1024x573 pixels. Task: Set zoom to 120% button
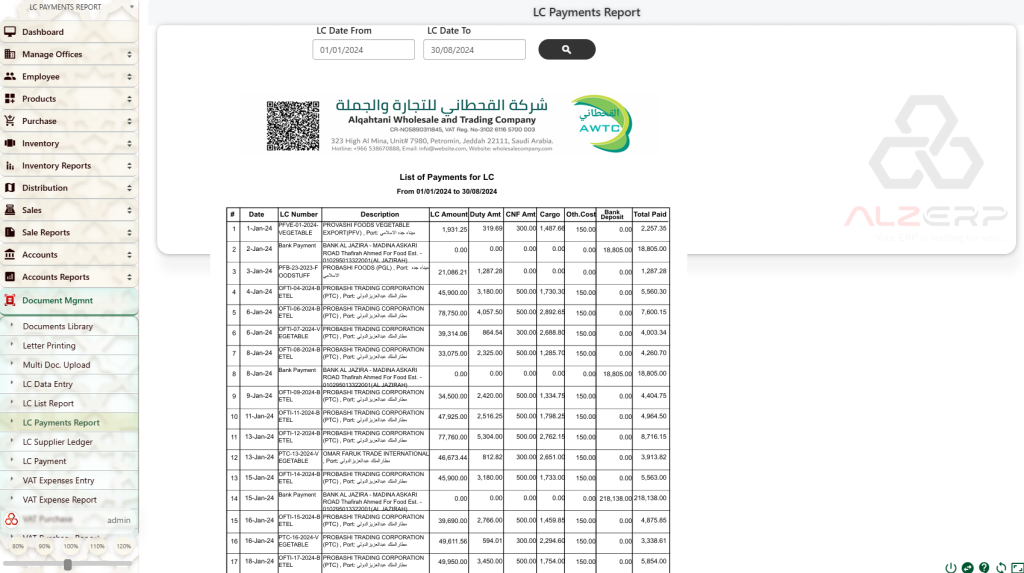123,546
